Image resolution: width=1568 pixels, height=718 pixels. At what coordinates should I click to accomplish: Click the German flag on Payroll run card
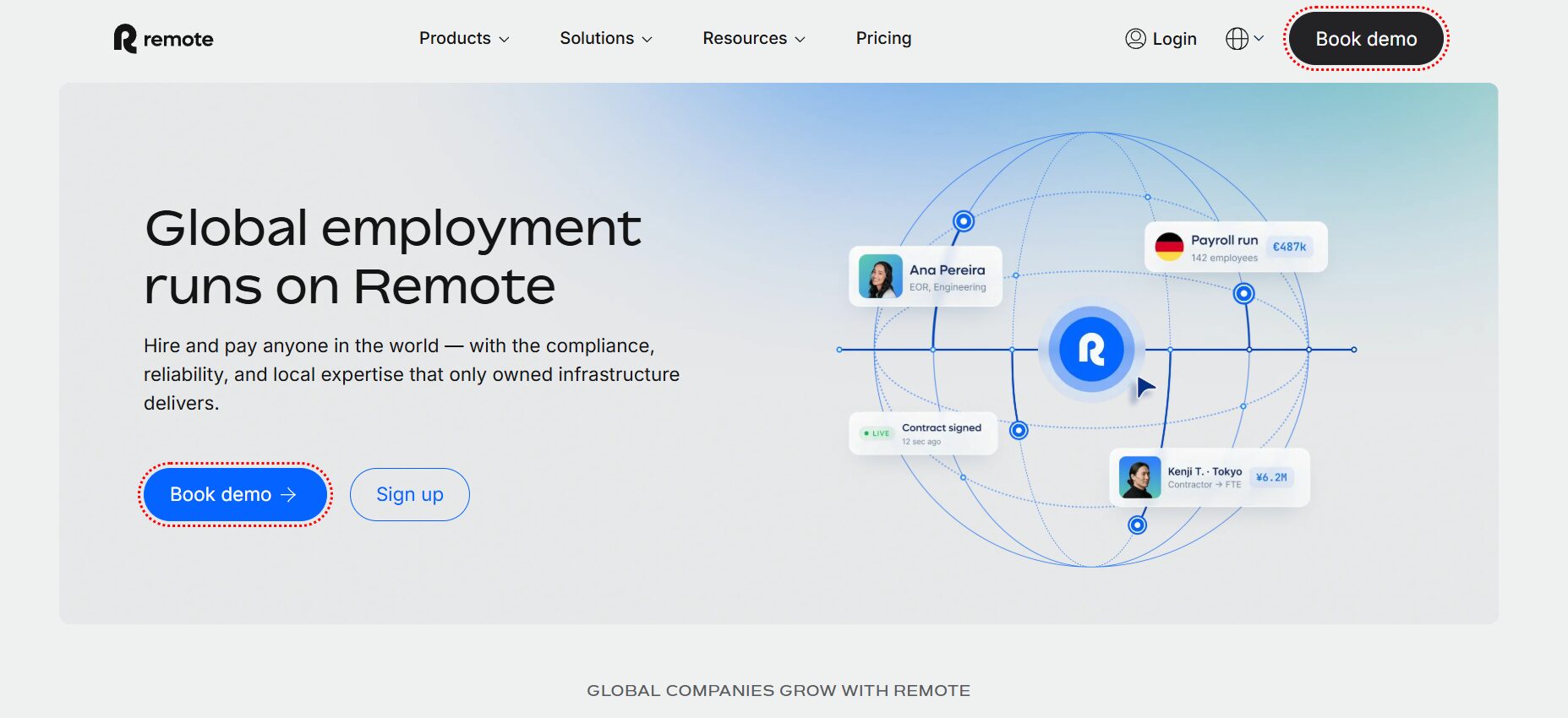tap(1169, 247)
